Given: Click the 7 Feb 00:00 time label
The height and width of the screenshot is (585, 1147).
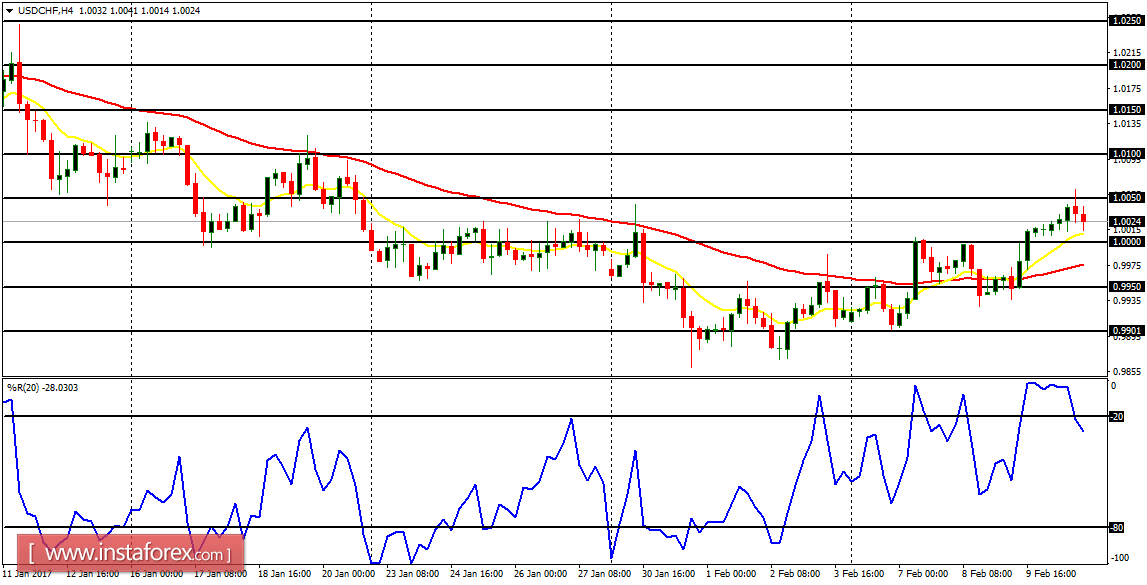Looking at the screenshot, I should coord(923,575).
